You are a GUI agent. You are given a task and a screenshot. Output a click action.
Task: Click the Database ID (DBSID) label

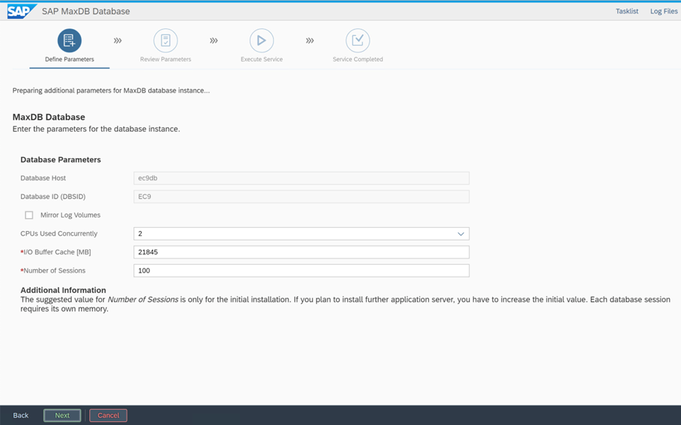[x=53, y=197]
